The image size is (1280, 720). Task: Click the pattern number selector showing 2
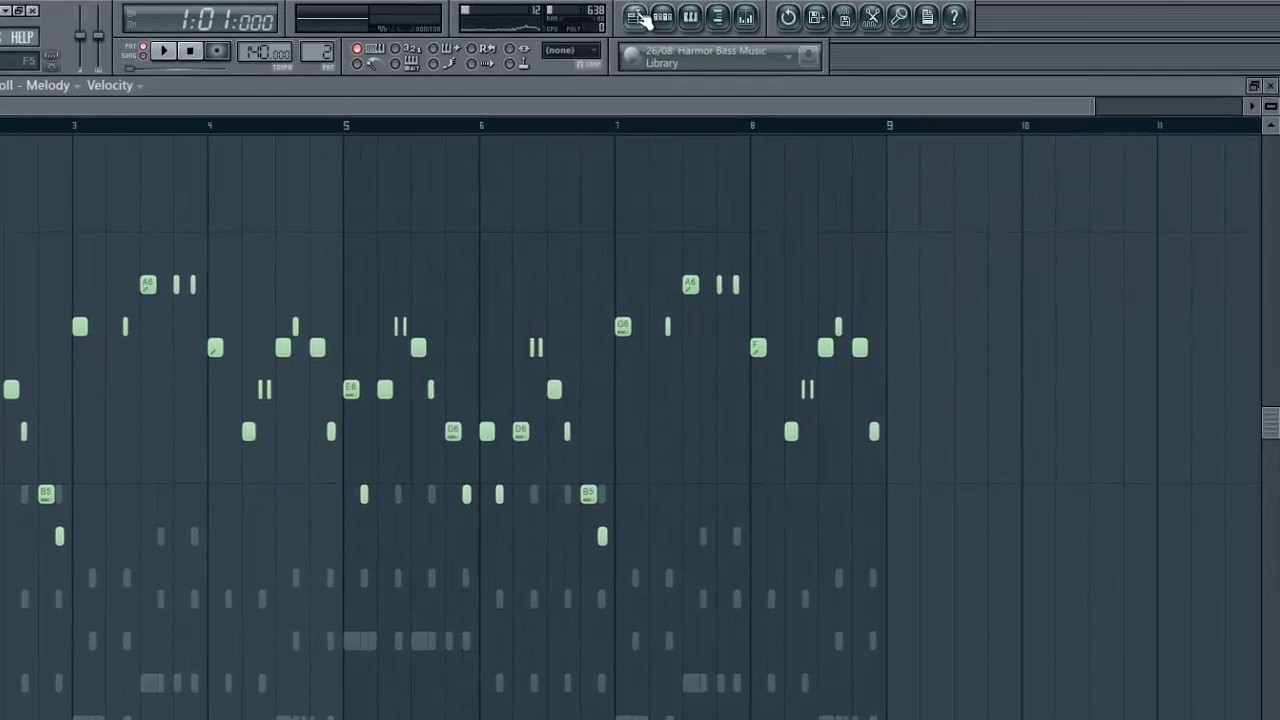pyautogui.click(x=317, y=52)
